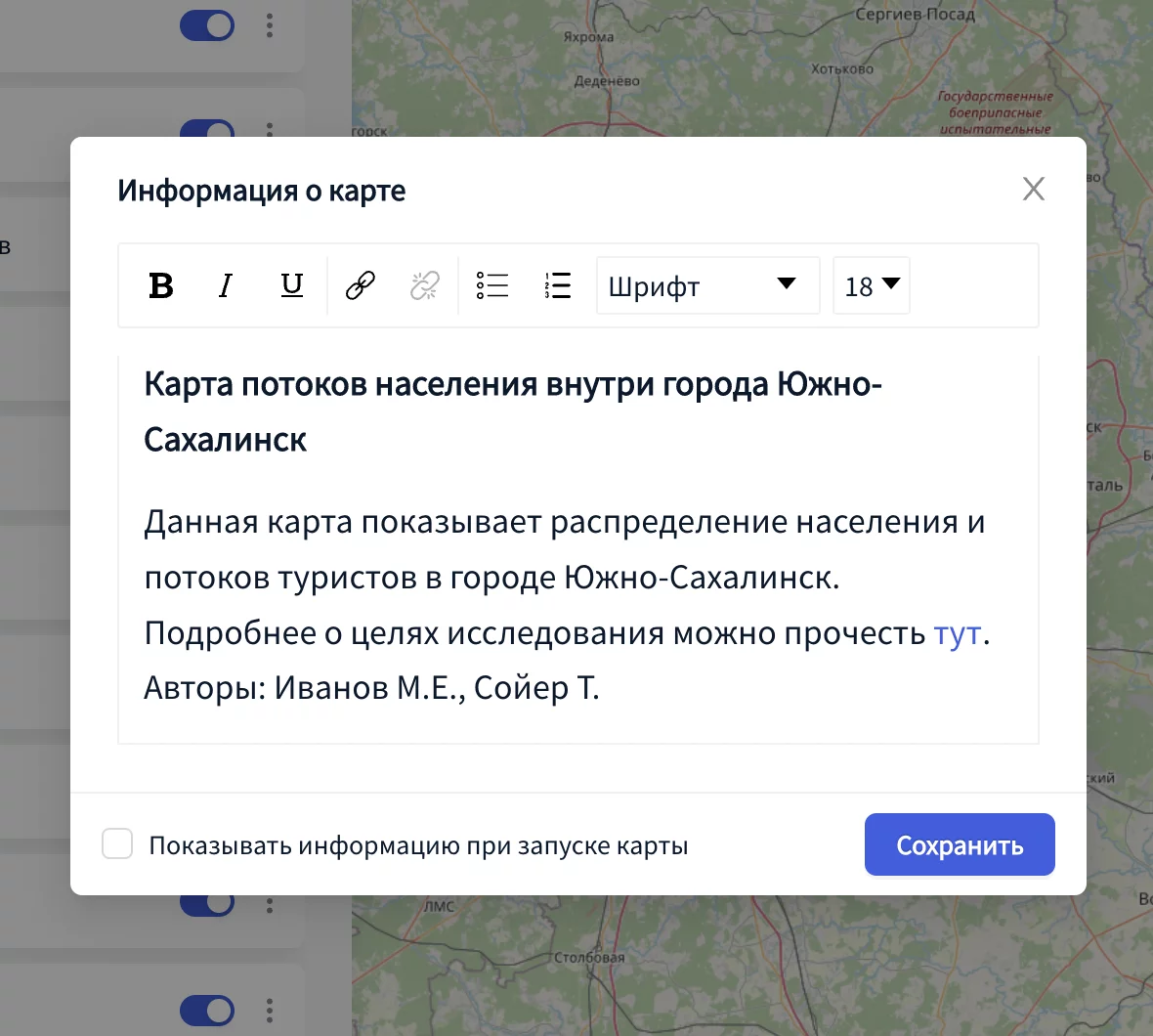This screenshot has height=1036, width=1153.
Task: Insert a hyperlink with the link icon
Action: point(361,285)
